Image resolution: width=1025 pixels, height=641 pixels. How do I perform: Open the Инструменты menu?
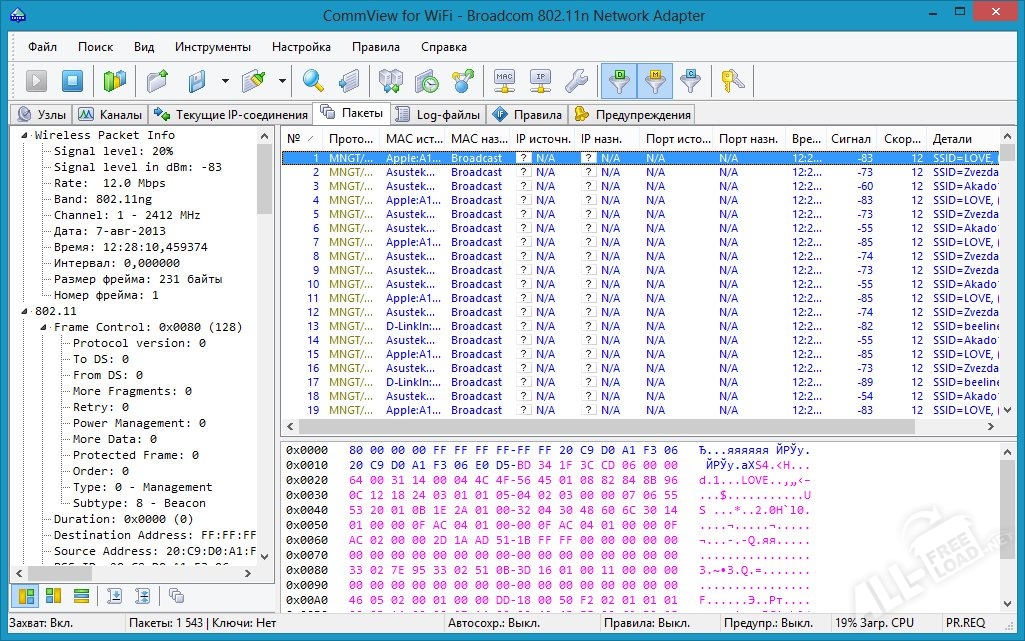tap(212, 47)
